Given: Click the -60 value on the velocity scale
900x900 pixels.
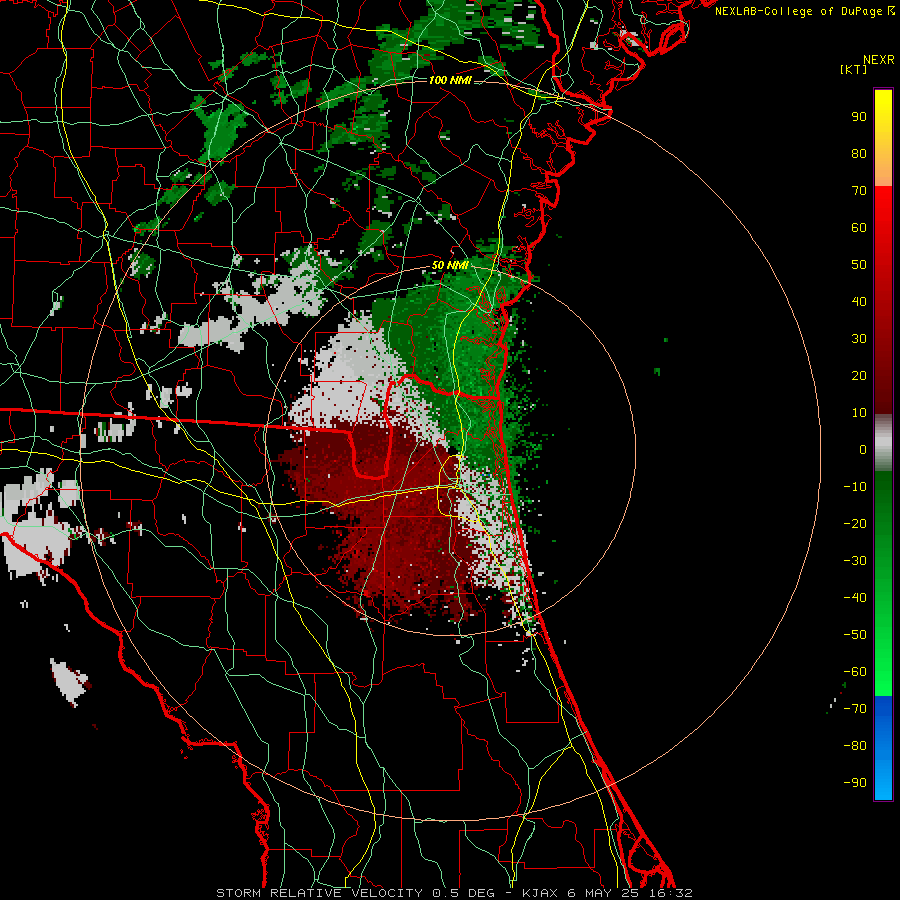Looking at the screenshot, I should pyautogui.click(x=855, y=672).
